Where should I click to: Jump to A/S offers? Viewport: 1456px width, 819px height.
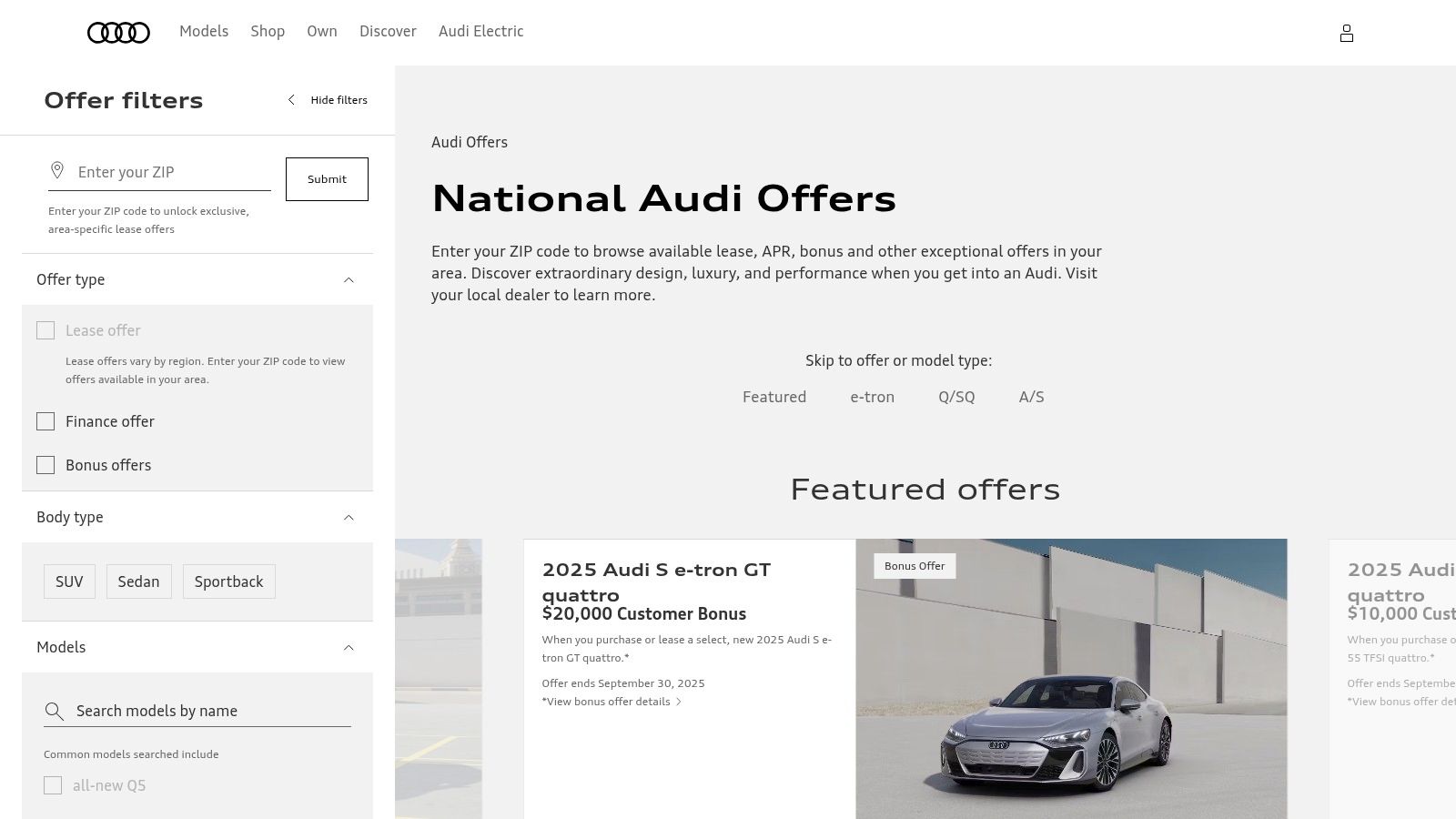coord(1032,397)
